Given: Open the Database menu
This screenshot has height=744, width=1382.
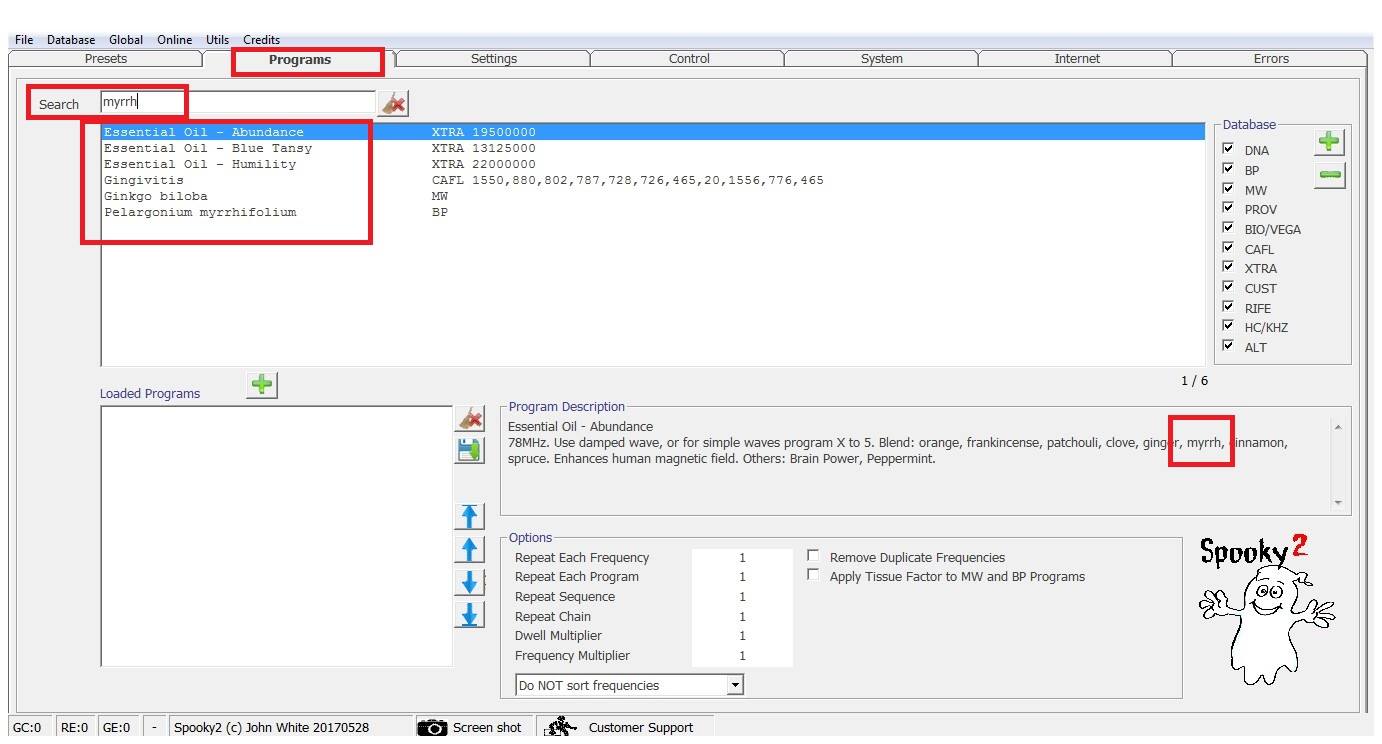Looking at the screenshot, I should click(x=71, y=40).
